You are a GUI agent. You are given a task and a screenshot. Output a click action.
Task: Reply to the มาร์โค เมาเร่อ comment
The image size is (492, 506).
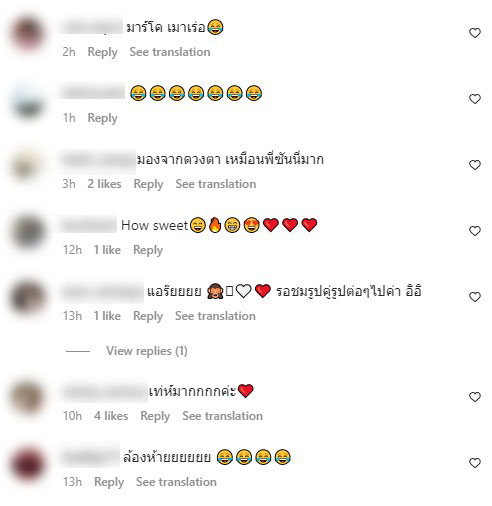point(102,52)
